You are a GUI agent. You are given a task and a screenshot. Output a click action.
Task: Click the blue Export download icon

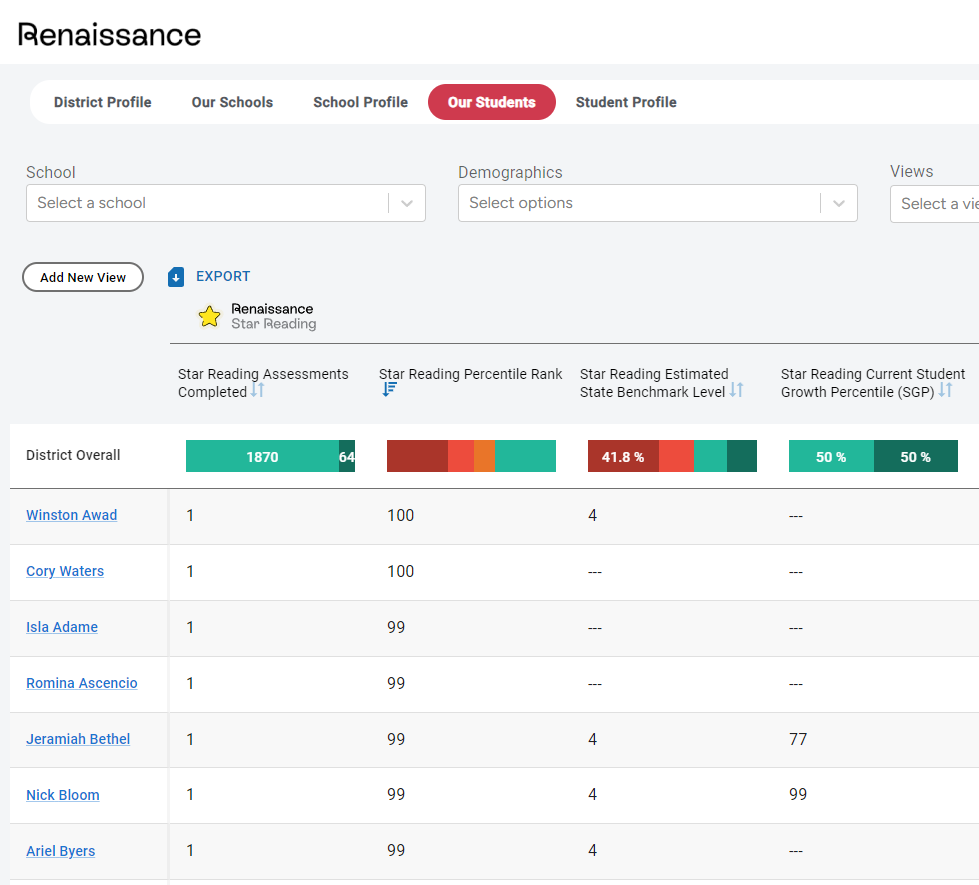176,277
